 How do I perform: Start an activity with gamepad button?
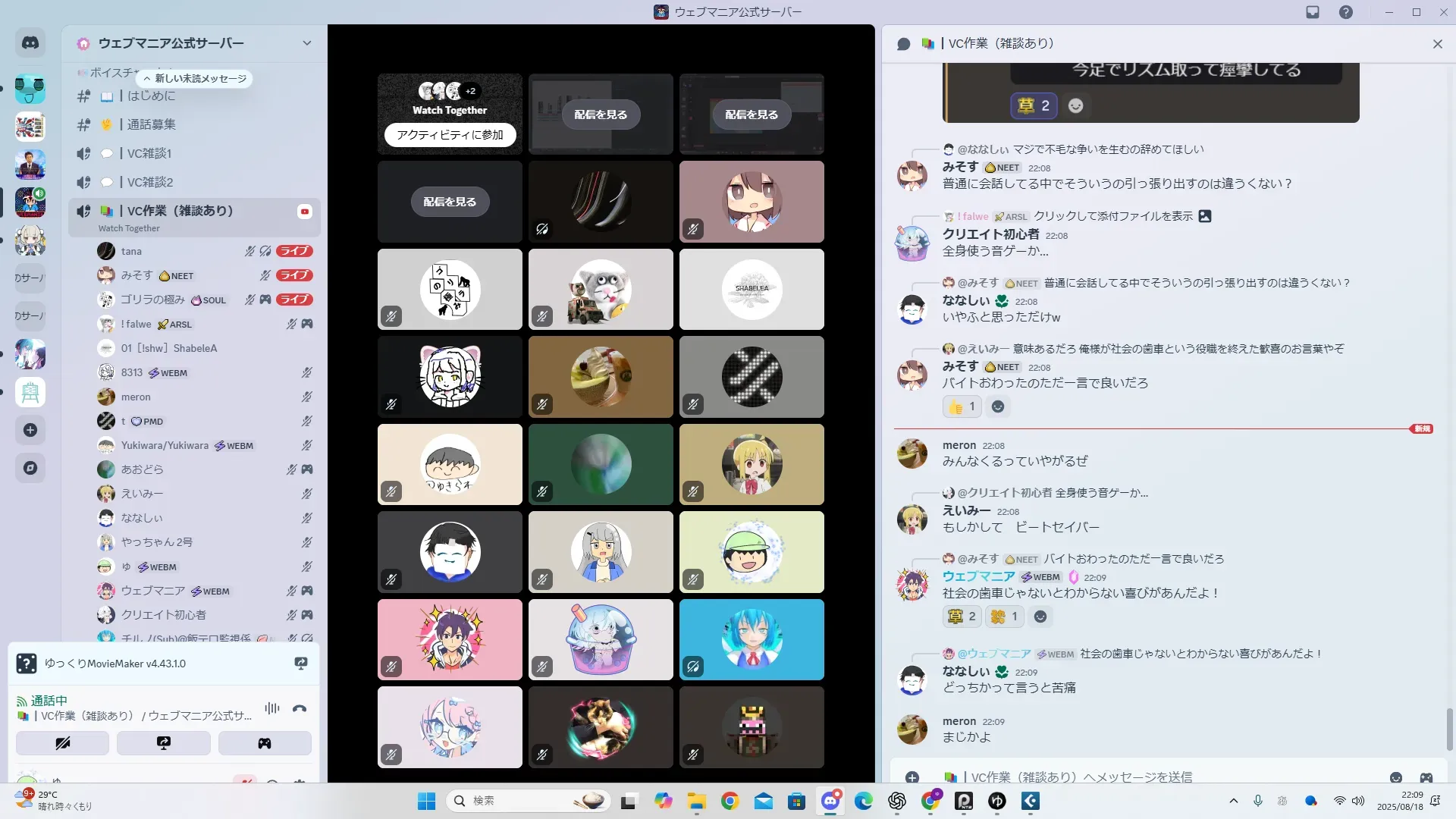point(264,743)
